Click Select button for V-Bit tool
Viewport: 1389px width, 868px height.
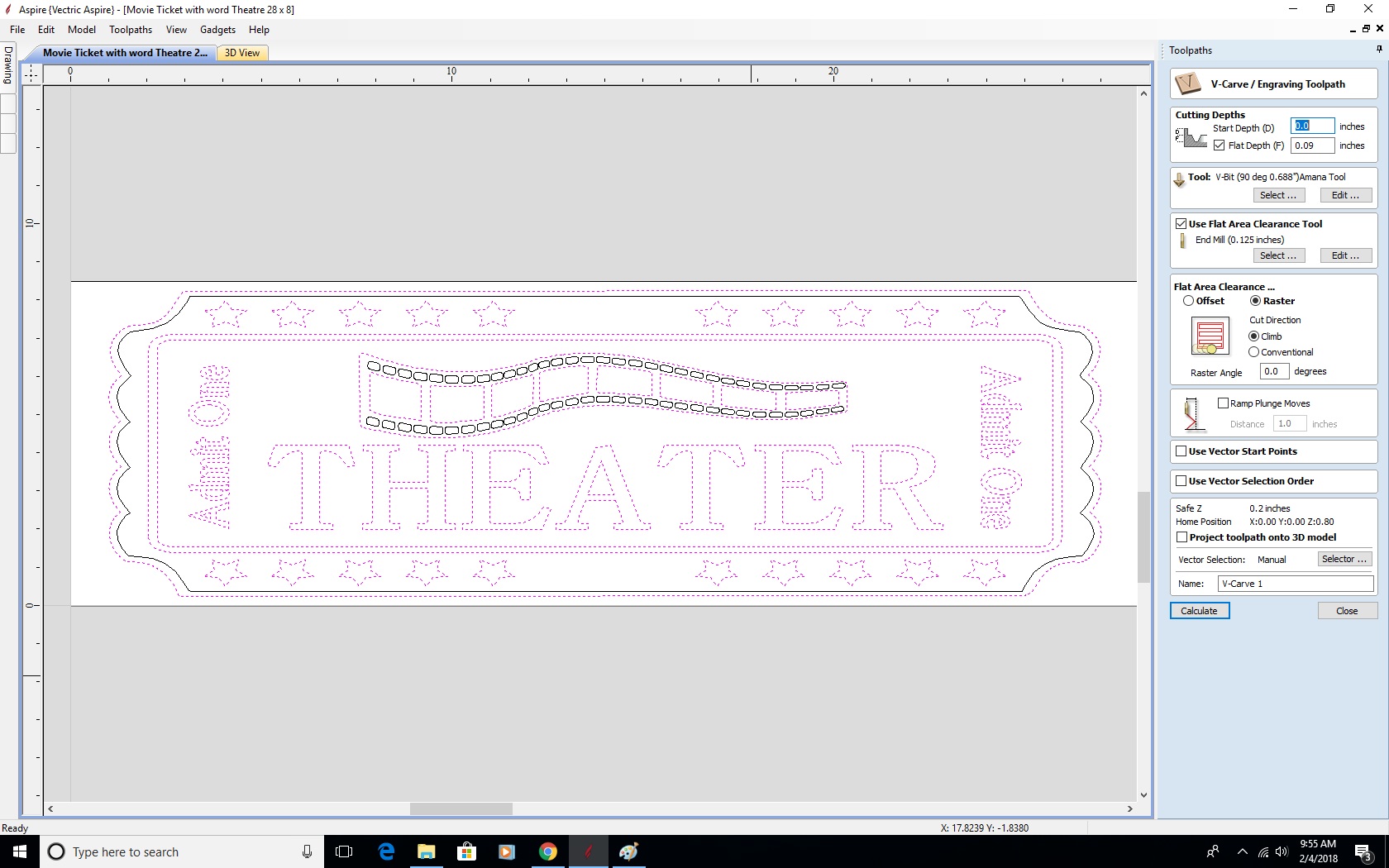click(1278, 195)
